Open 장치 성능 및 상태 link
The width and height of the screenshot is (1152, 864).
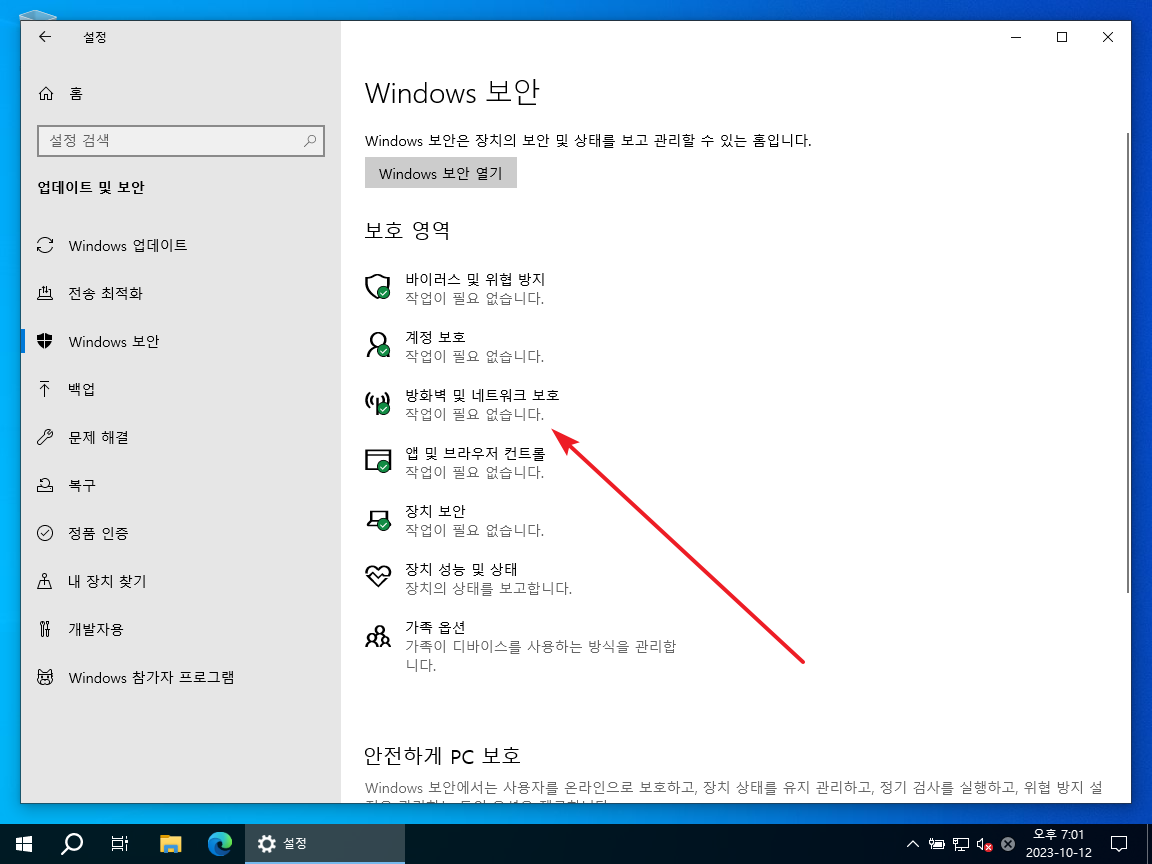pyautogui.click(x=461, y=569)
